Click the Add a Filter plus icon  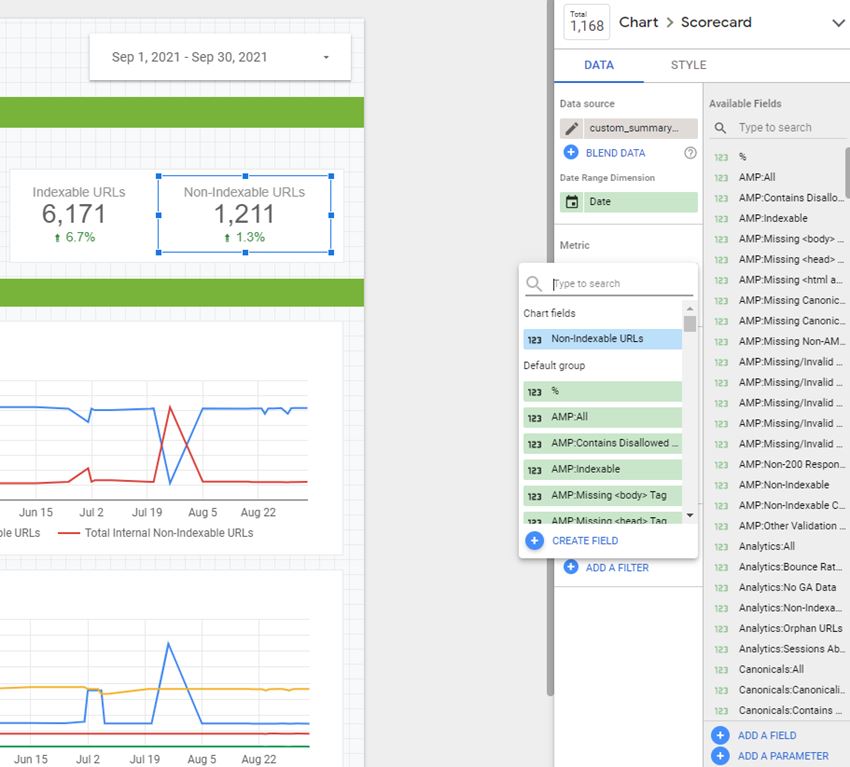(571, 567)
